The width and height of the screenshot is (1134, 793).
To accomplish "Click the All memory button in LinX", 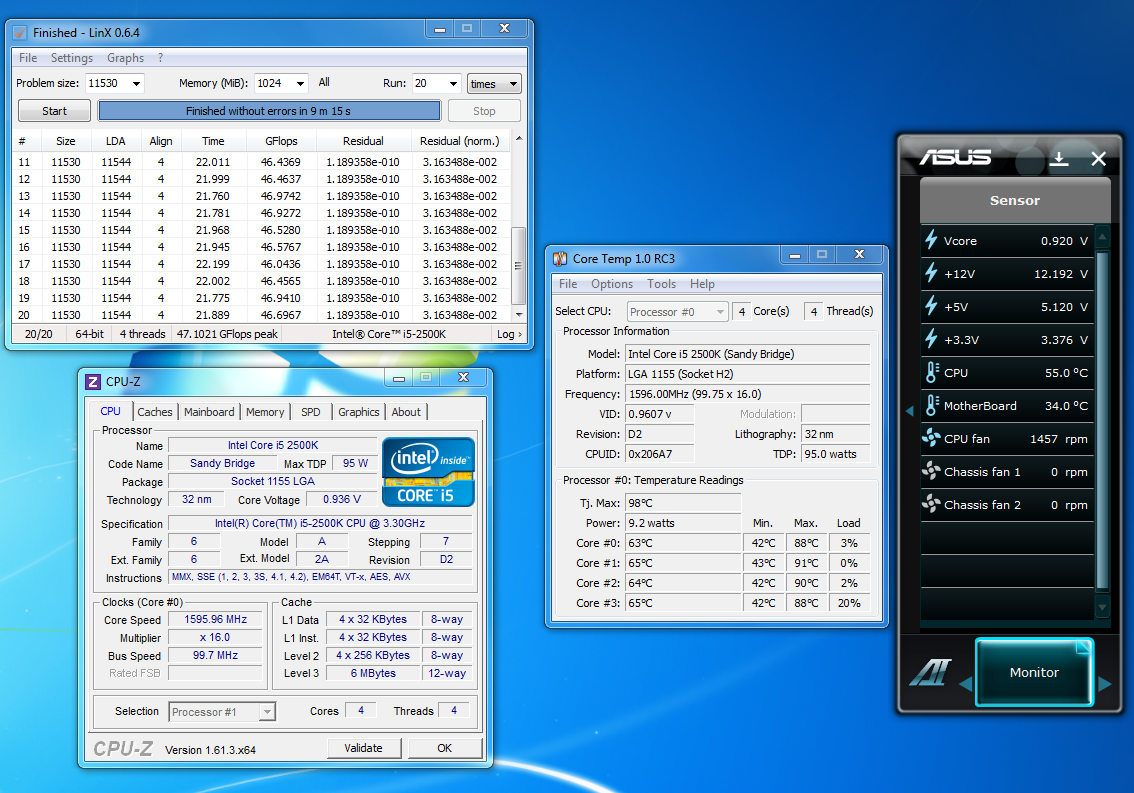I will tap(324, 82).
